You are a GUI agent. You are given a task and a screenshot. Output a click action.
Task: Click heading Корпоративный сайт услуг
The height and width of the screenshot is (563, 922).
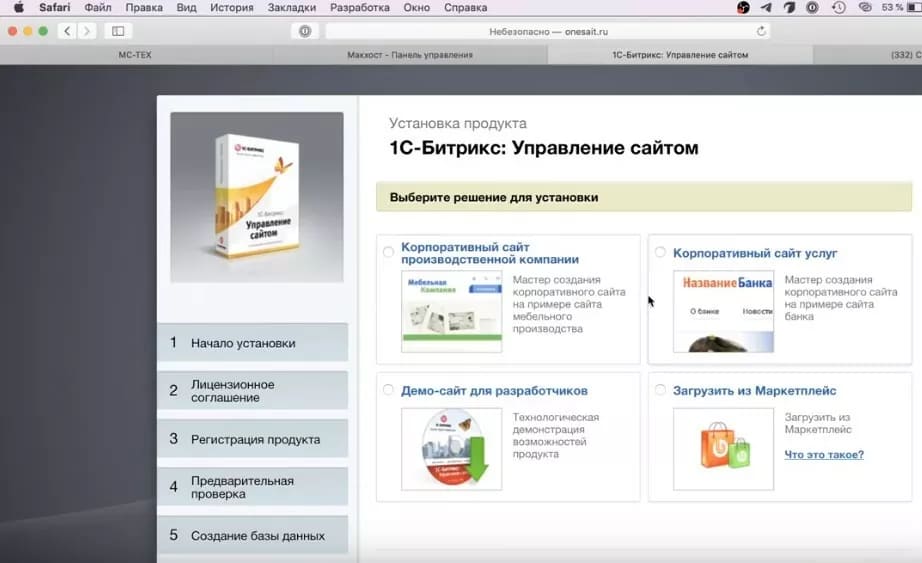pos(755,253)
